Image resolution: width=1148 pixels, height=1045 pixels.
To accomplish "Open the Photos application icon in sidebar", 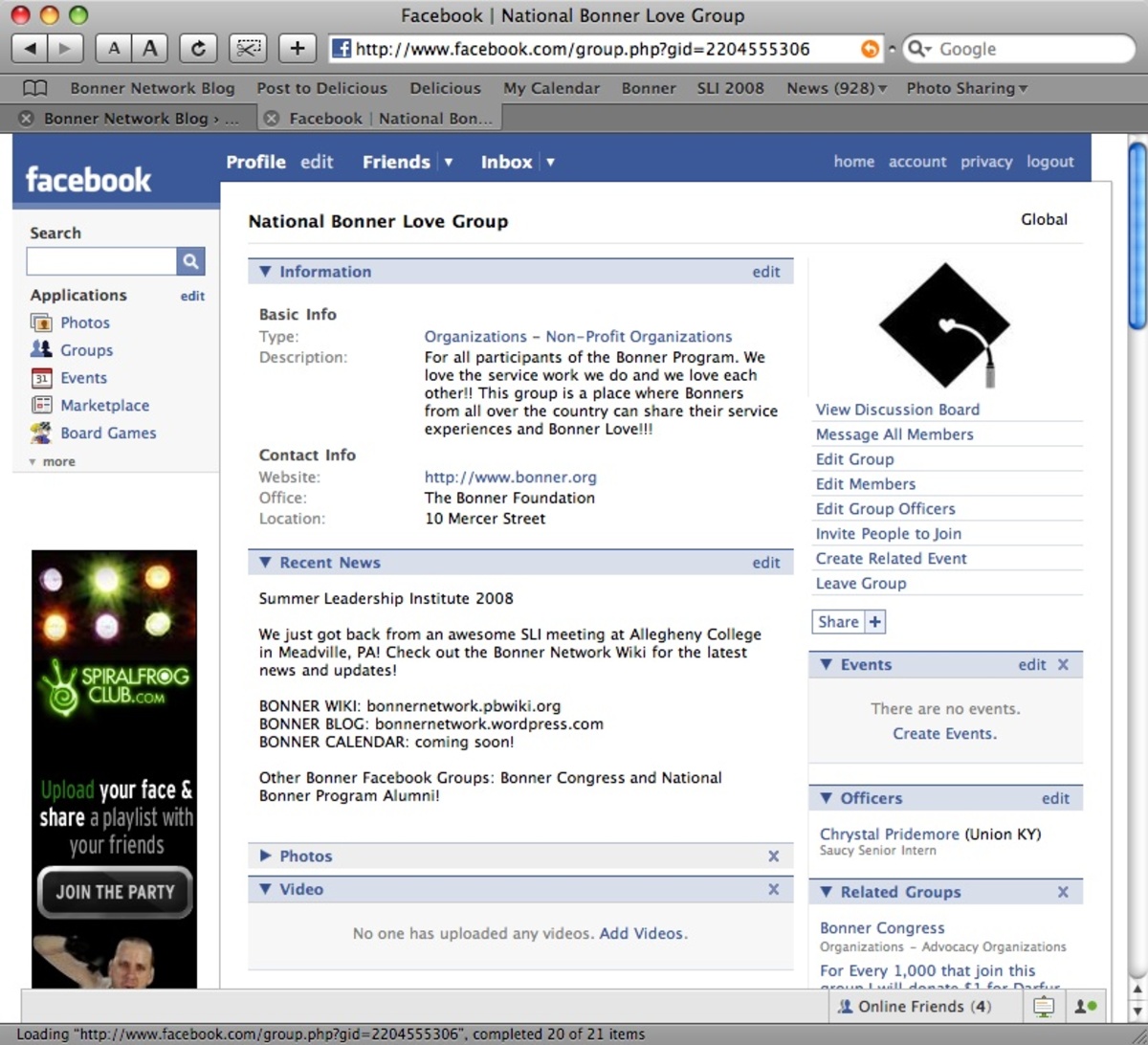I will (41, 322).
